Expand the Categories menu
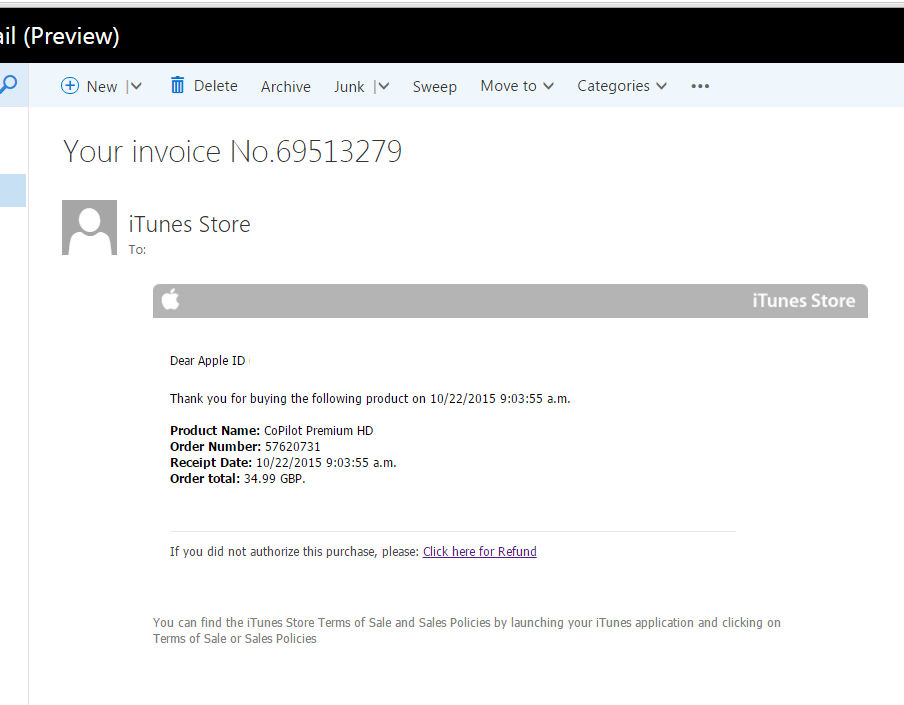Screen dimensions: 904x705 pyautogui.click(x=621, y=86)
